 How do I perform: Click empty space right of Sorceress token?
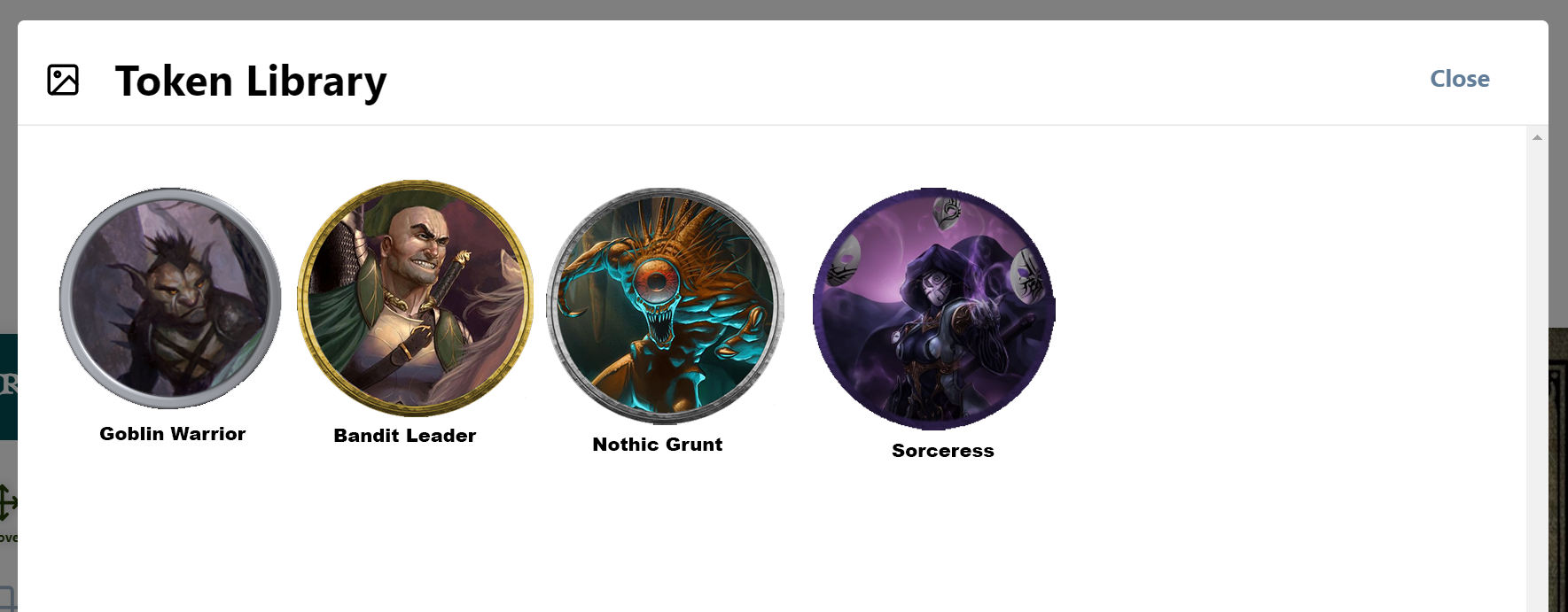(1285, 310)
